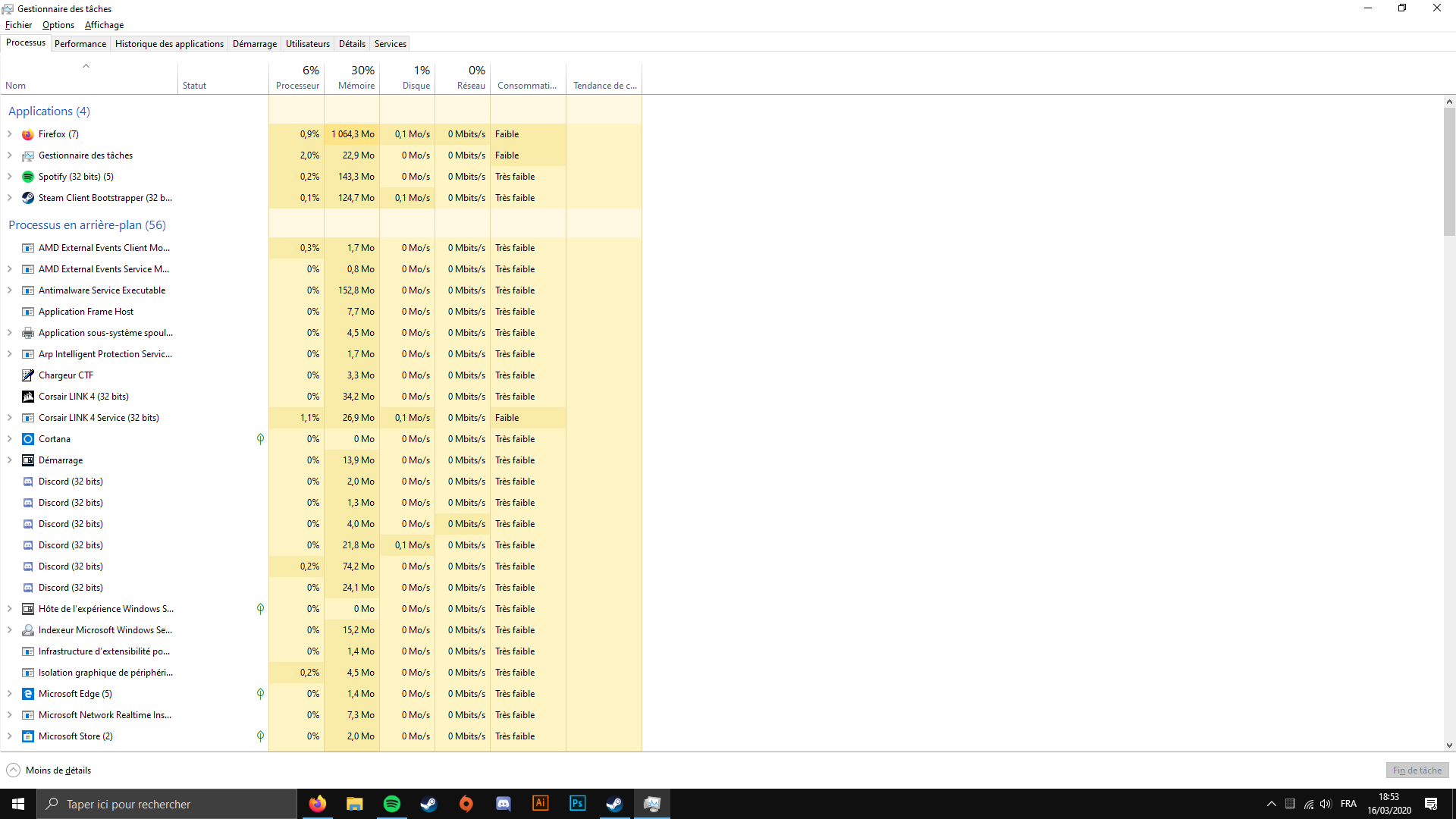Expand the Spotify process group

tap(9, 177)
